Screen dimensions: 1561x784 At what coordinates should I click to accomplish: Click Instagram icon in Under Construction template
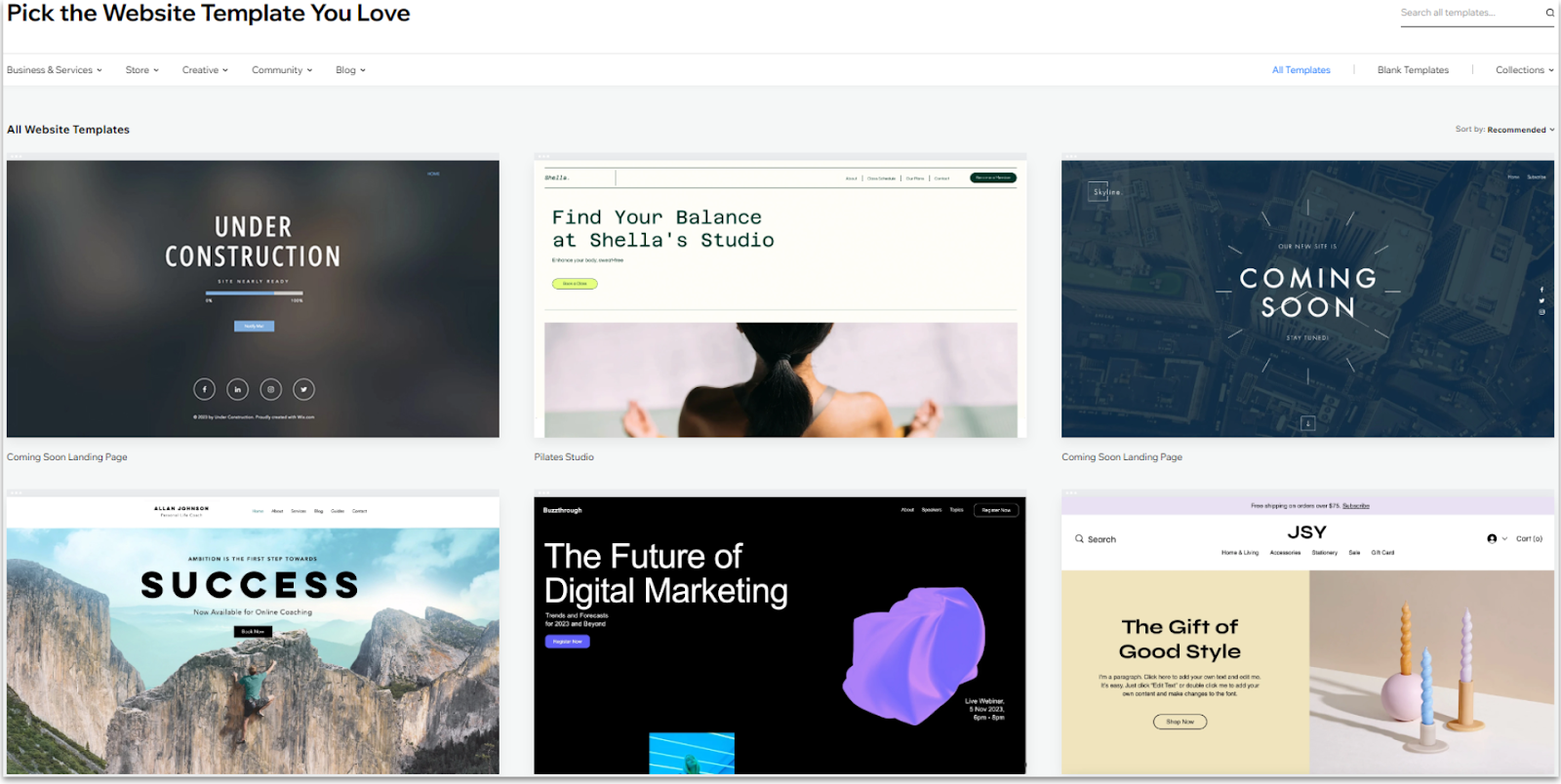(x=271, y=389)
